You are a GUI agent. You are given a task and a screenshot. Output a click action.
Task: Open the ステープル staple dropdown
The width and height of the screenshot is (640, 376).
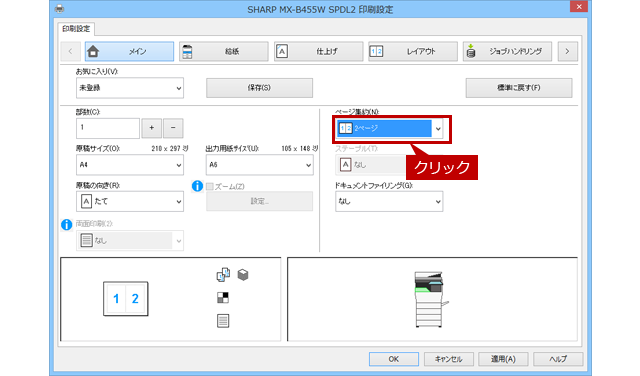point(371,165)
